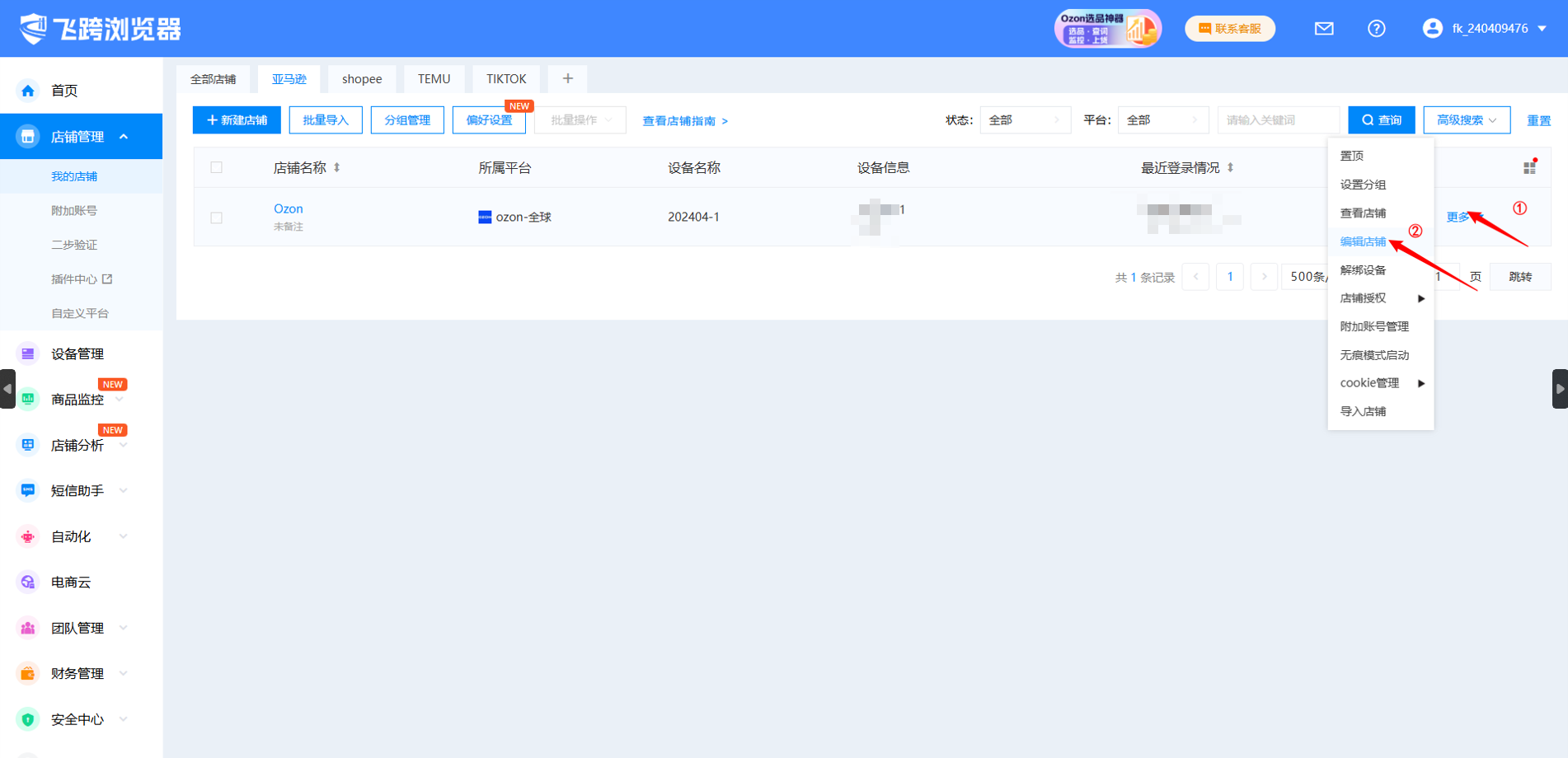Open the 平台 platform dropdown
The height and width of the screenshot is (758, 1568).
tap(1162, 120)
